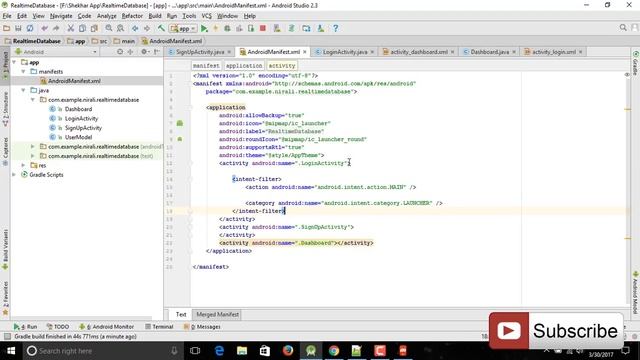The width and height of the screenshot is (640, 360).
Task: Click the Make Project hammer icon
Action: (x=161, y=28)
